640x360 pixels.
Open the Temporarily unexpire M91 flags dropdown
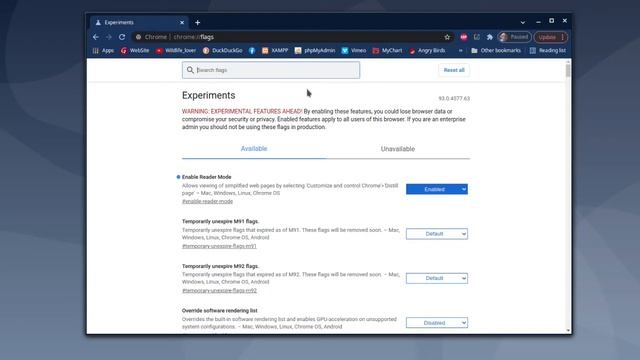437,234
